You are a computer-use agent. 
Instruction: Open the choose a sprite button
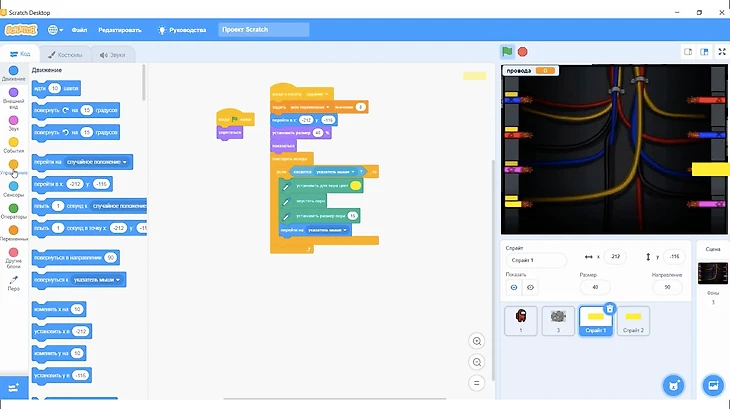click(674, 386)
